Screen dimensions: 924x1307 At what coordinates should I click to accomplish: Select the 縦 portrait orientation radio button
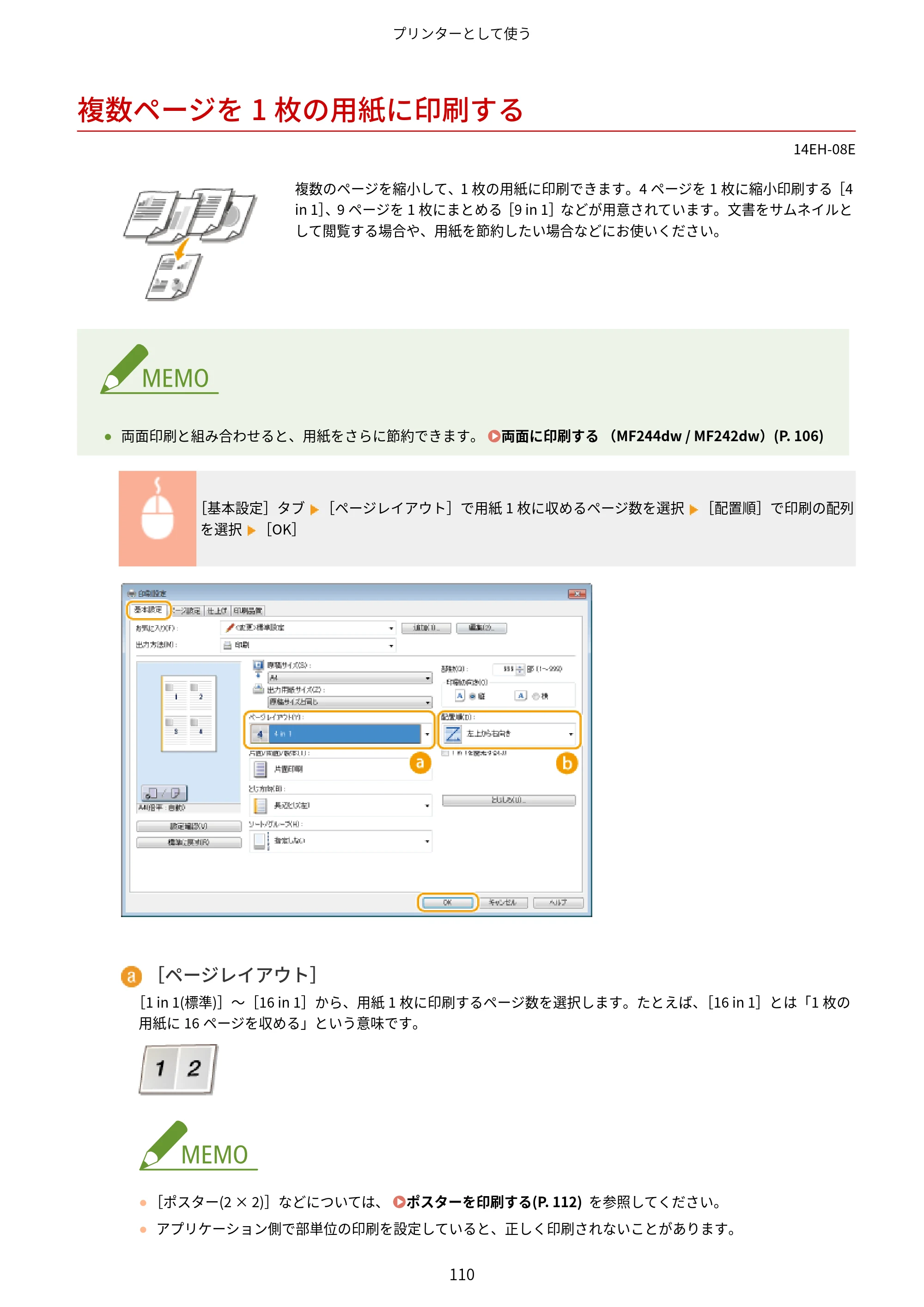[x=472, y=696]
